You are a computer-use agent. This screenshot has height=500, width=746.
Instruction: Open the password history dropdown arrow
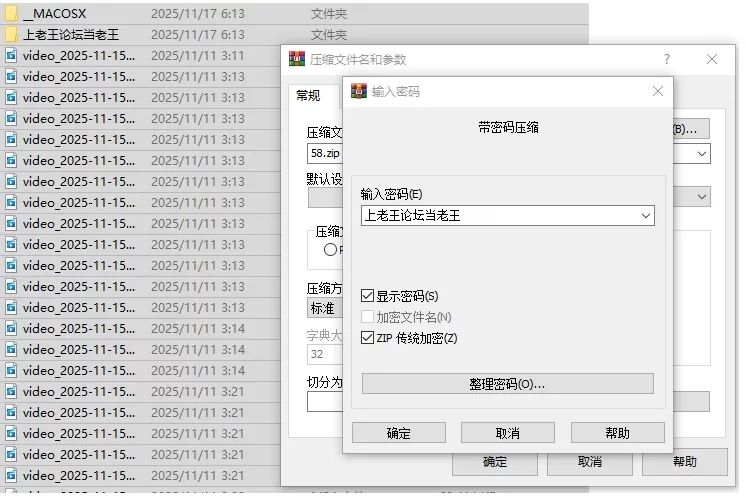[x=646, y=216]
